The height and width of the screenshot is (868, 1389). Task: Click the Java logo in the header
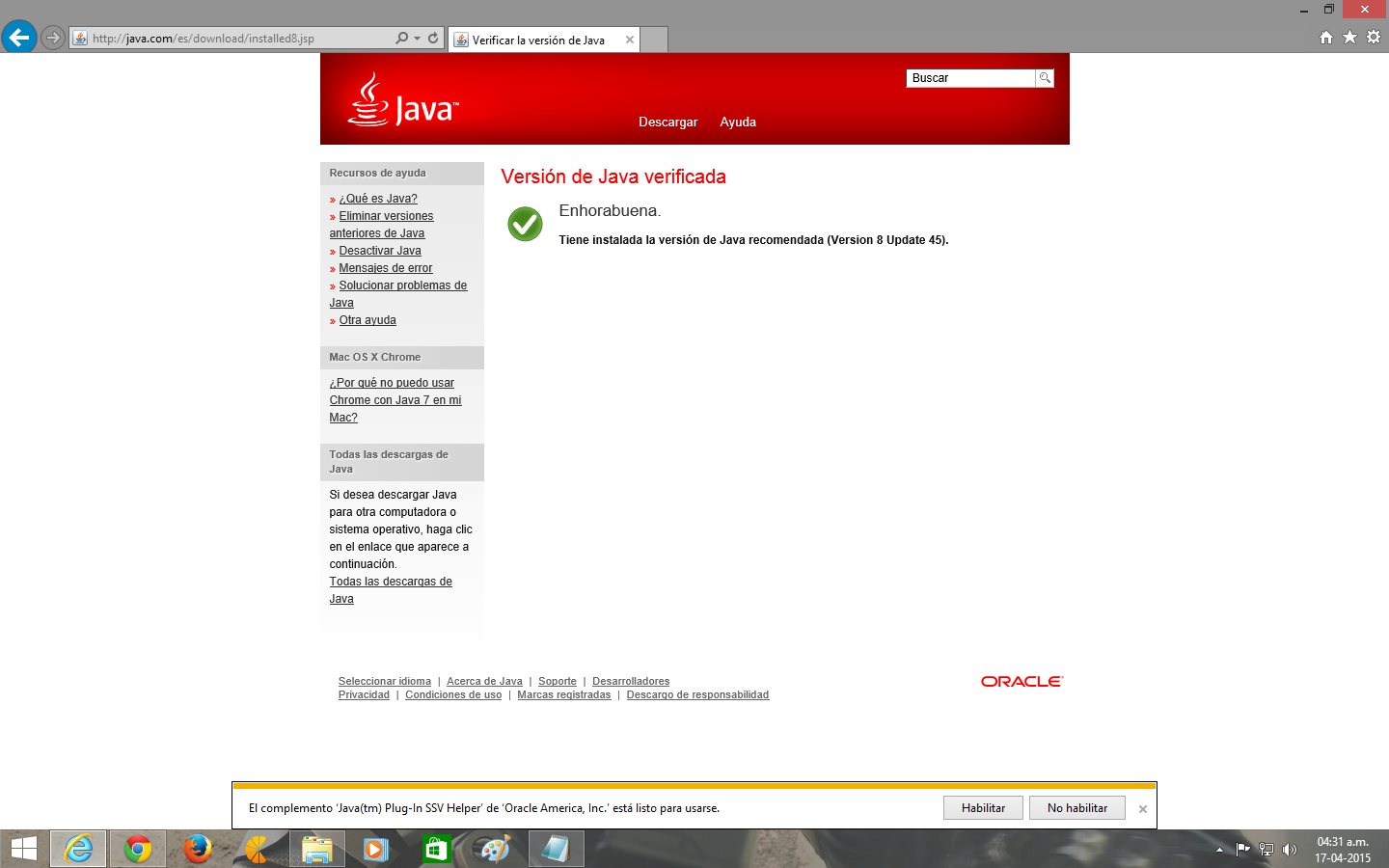click(x=403, y=100)
